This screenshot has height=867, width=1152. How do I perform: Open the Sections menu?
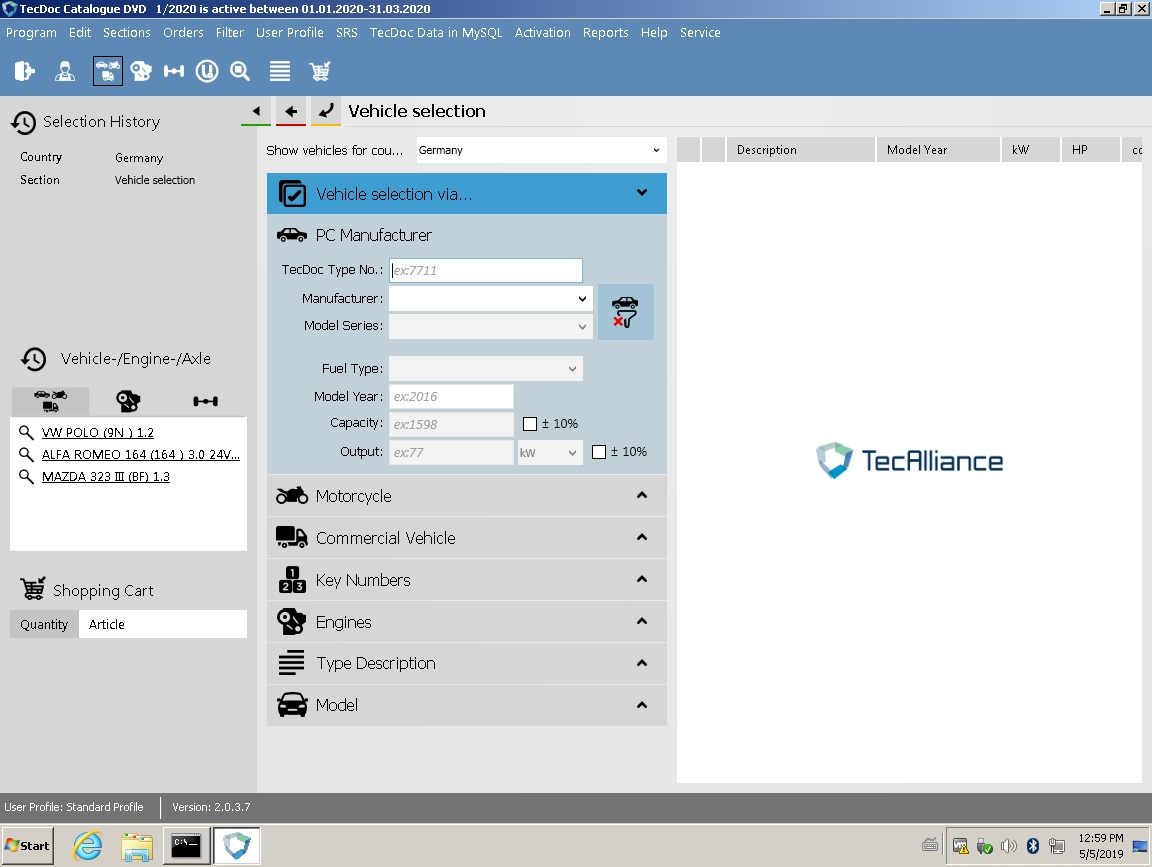coord(126,33)
